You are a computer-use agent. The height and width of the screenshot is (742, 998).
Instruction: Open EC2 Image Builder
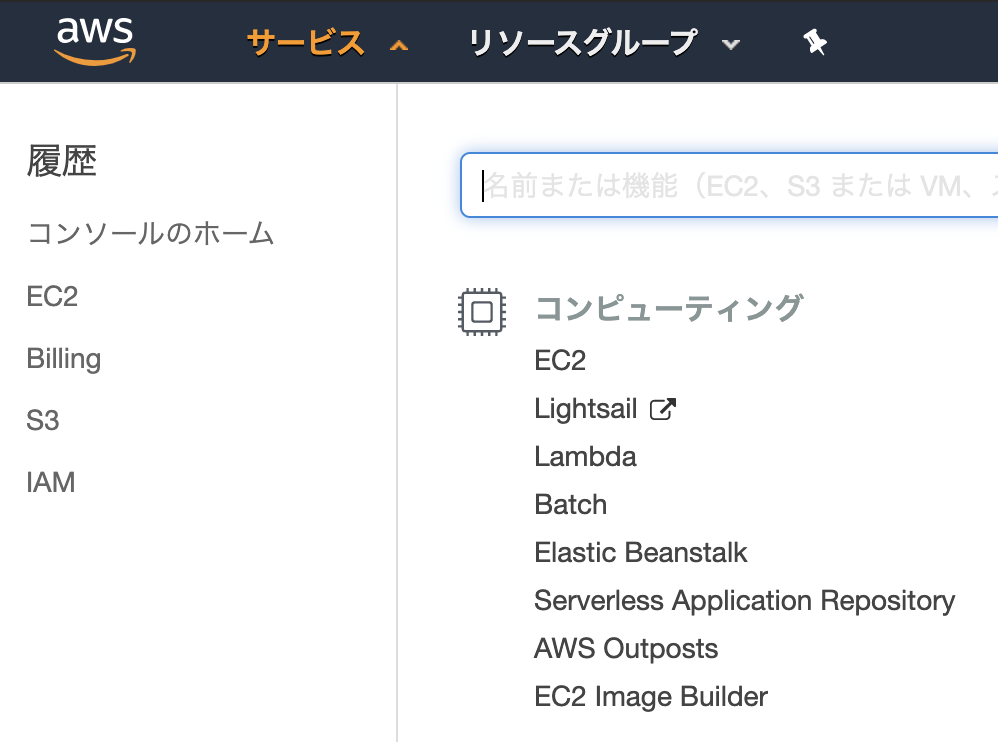click(x=650, y=696)
